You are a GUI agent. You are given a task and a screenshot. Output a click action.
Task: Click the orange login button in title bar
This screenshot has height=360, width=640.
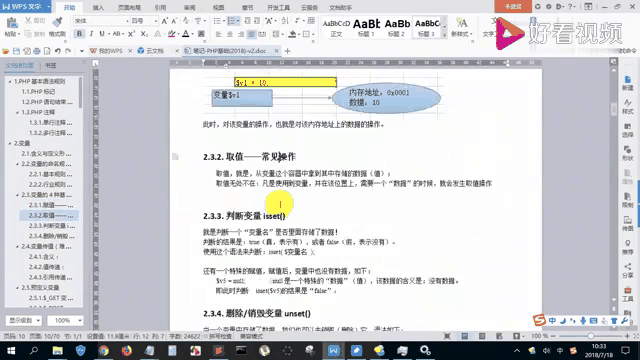[513, 7]
